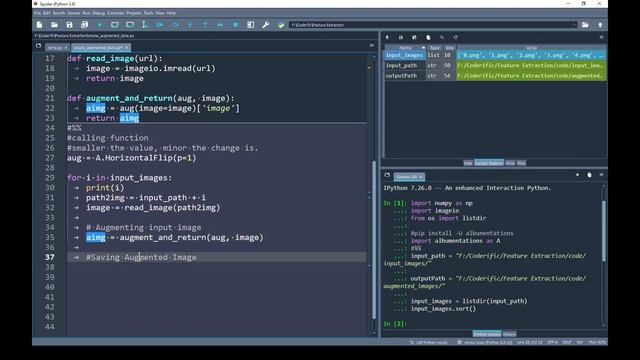Interrupt kernel stop icon in console
Screen dimensions: 640x360
578,175
